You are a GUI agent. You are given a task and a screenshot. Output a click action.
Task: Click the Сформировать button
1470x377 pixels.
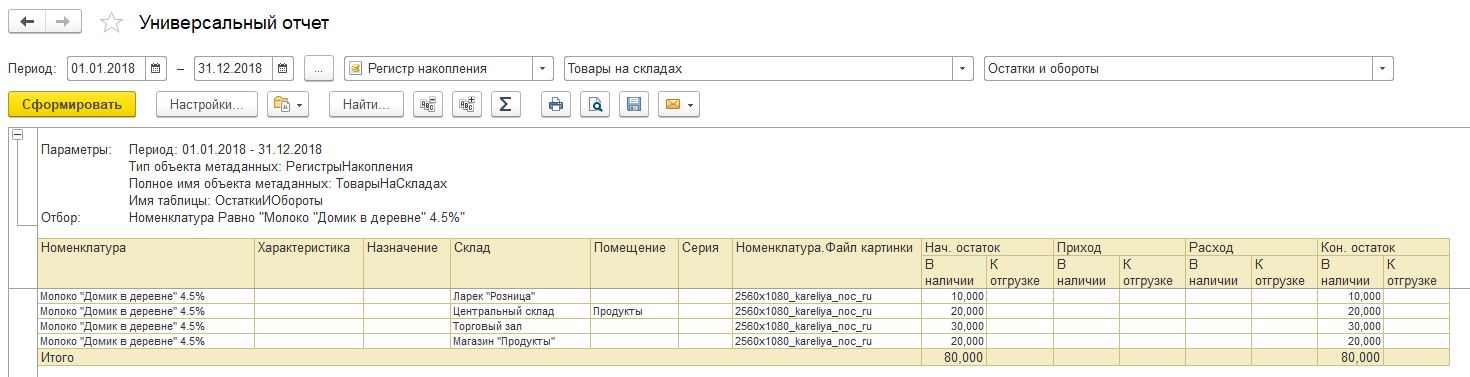point(72,104)
